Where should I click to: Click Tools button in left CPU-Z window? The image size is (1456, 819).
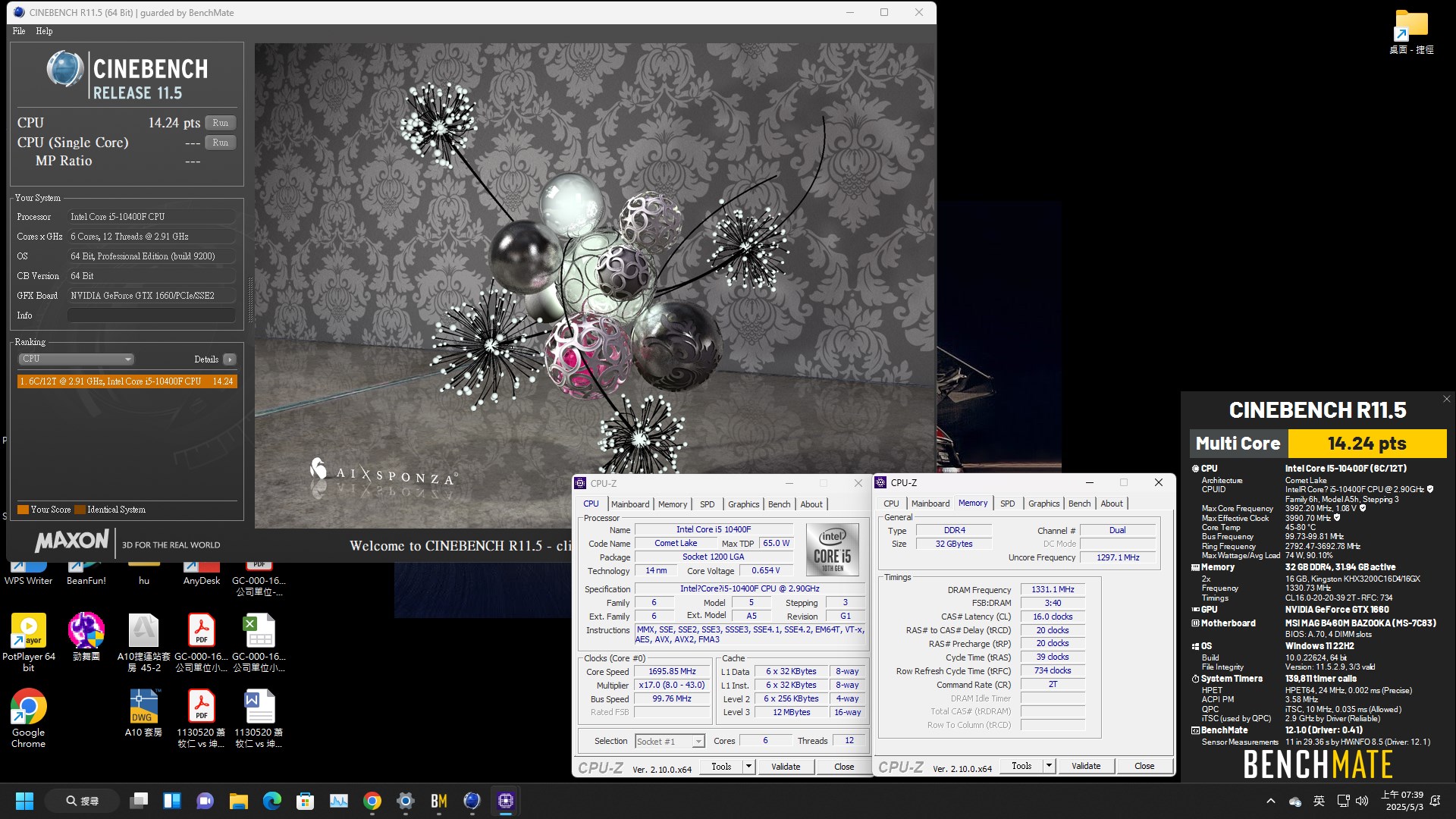721,767
